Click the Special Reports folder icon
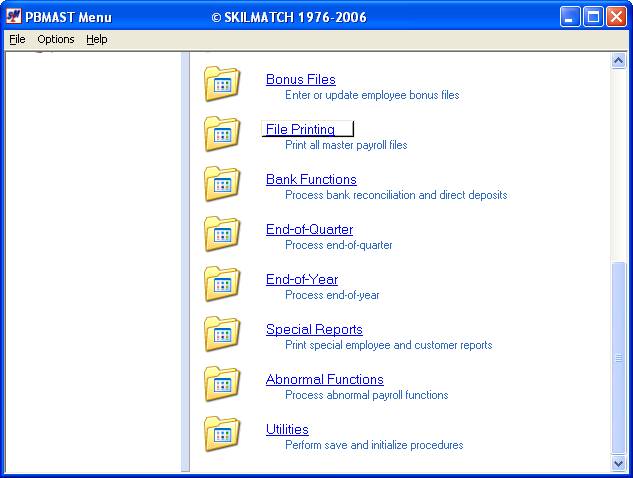Viewport: 633px width, 478px height. click(222, 334)
